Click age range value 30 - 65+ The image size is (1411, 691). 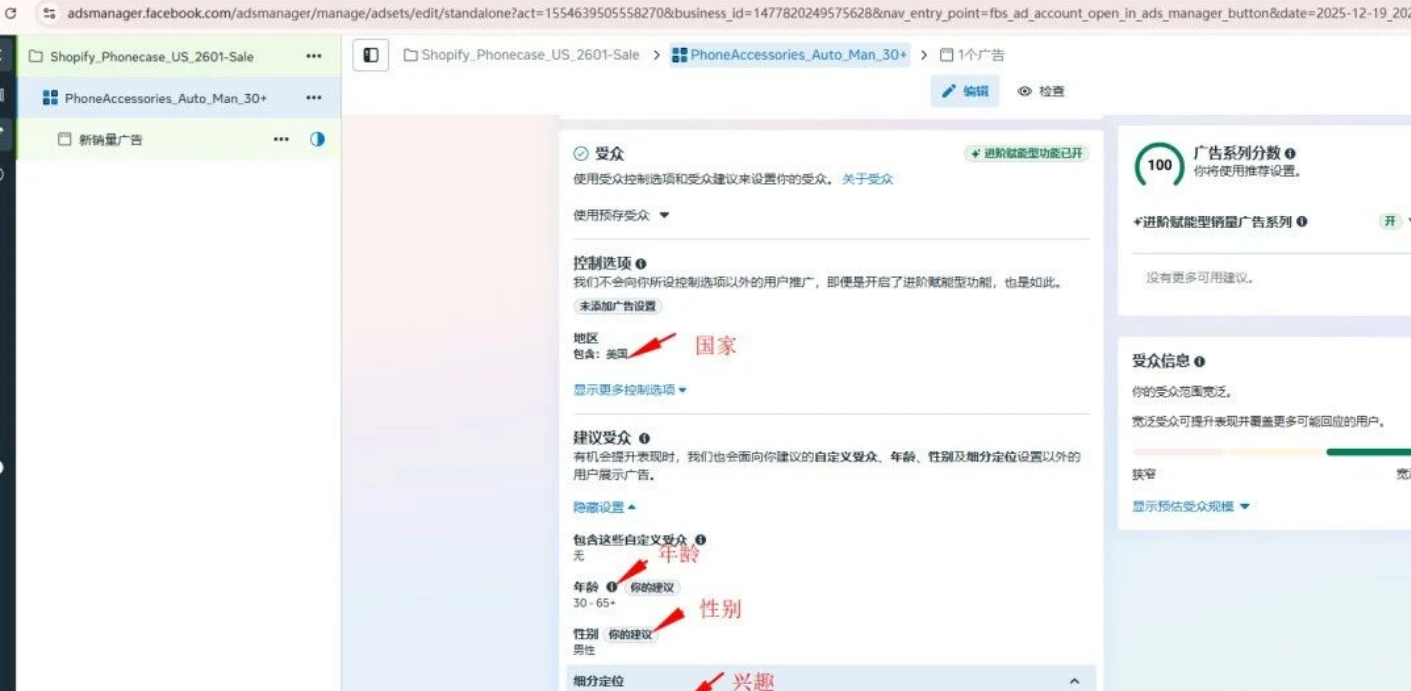click(594, 603)
